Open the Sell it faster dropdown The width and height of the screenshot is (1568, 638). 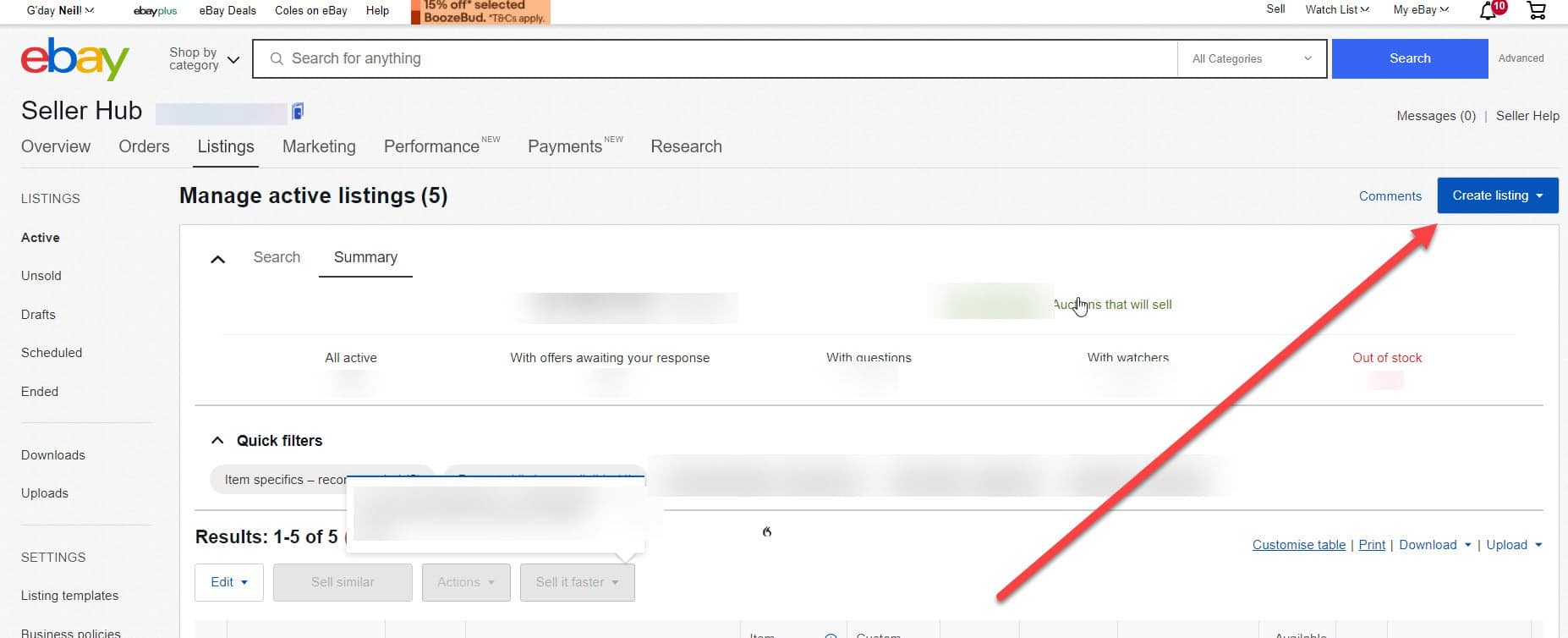[578, 582]
